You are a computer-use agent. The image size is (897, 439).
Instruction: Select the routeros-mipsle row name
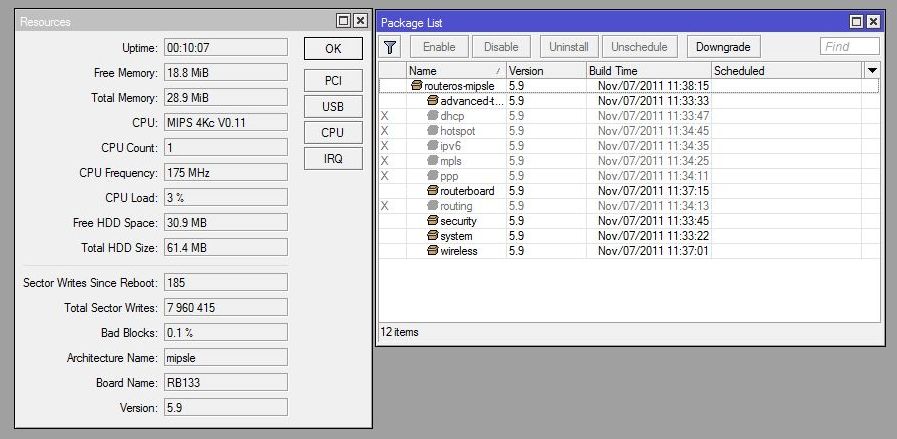[x=459, y=86]
